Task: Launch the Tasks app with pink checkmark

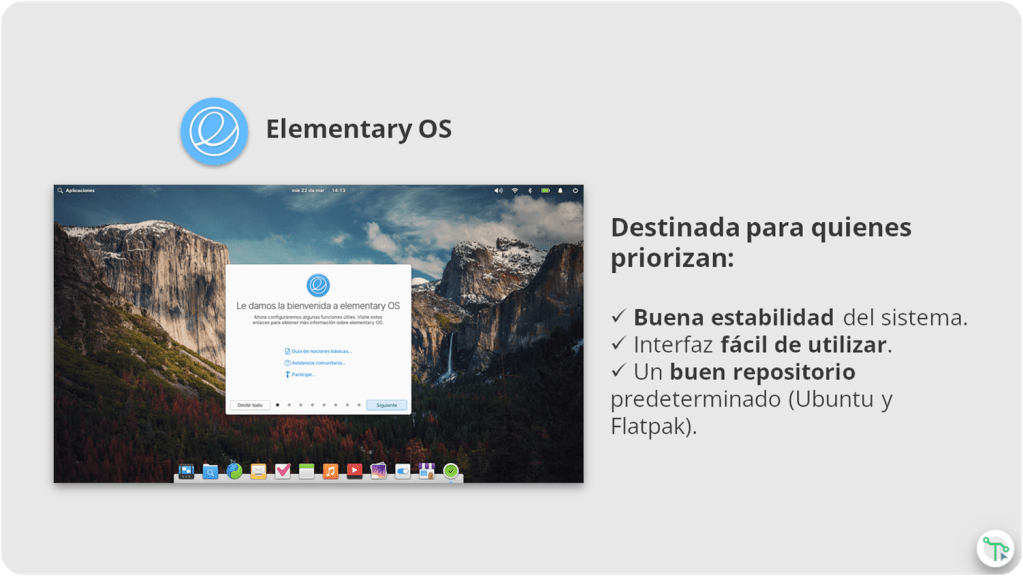Action: tap(283, 471)
